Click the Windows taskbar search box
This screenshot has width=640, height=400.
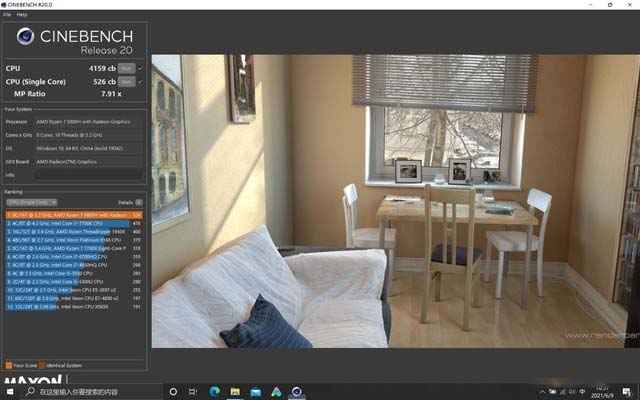[x=91, y=392]
